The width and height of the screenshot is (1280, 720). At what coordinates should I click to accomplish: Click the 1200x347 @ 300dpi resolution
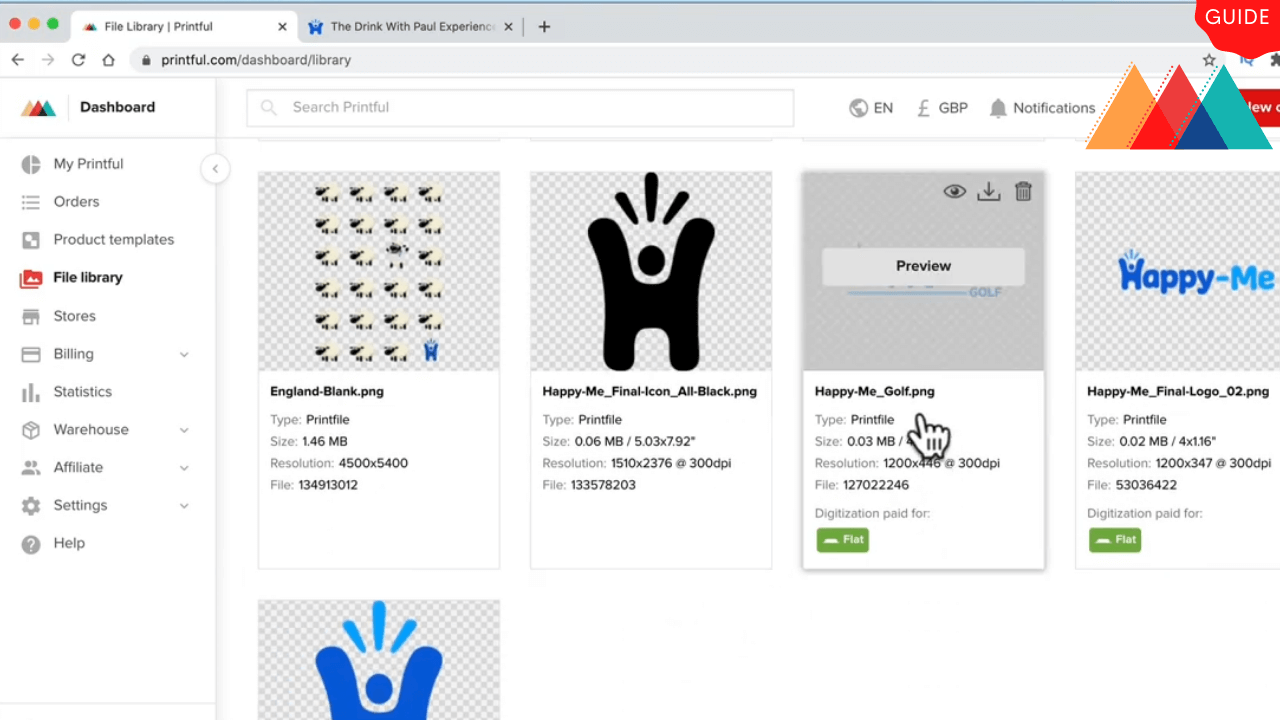(1213, 463)
